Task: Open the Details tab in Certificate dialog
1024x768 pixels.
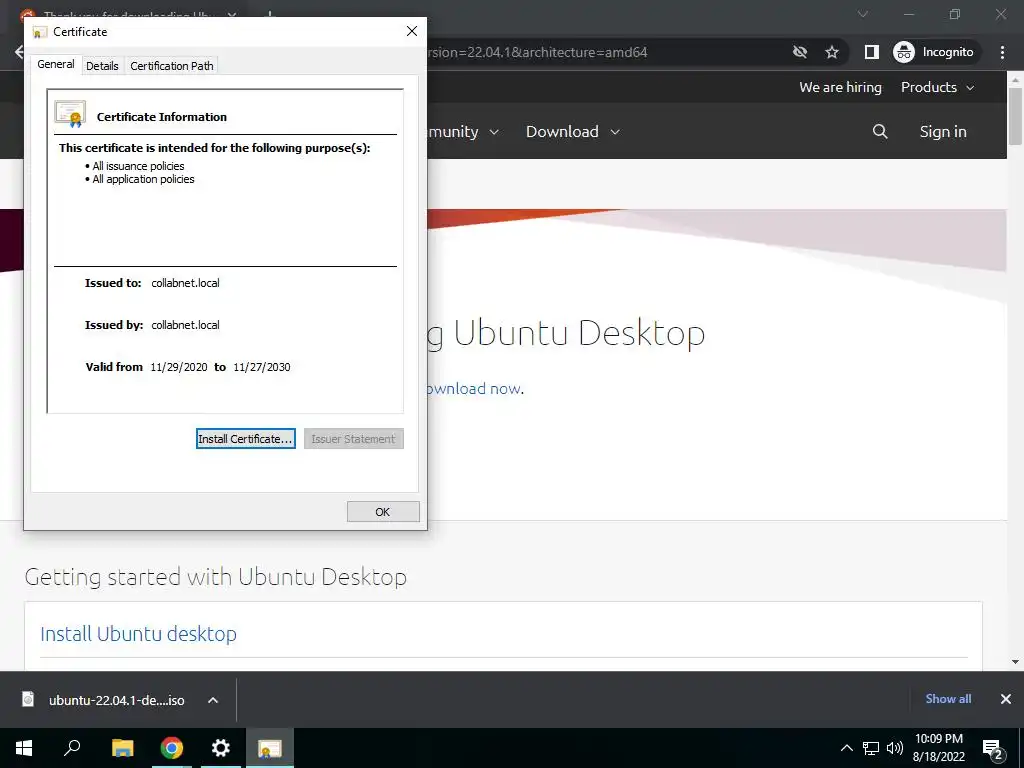Action: click(x=102, y=66)
